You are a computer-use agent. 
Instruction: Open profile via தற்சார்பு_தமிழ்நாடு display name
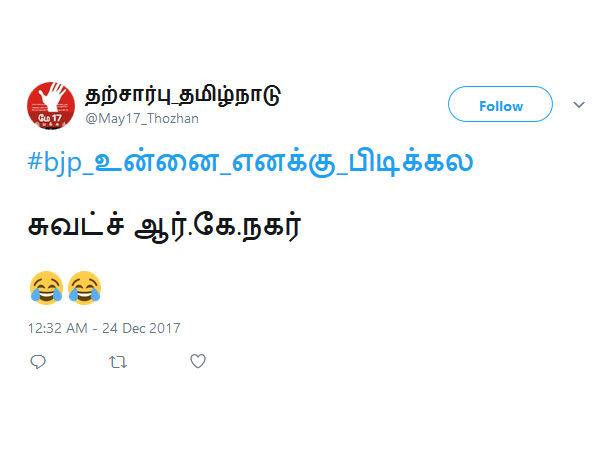click(x=183, y=96)
